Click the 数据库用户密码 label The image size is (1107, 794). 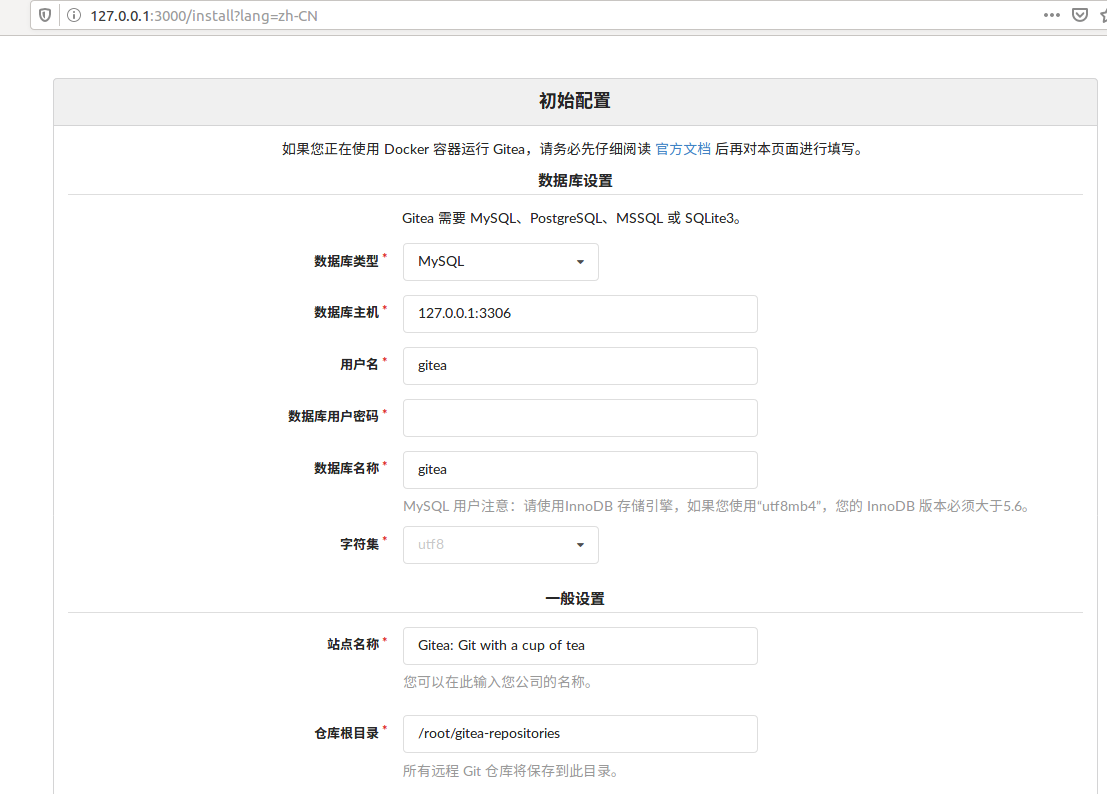tap(333, 416)
